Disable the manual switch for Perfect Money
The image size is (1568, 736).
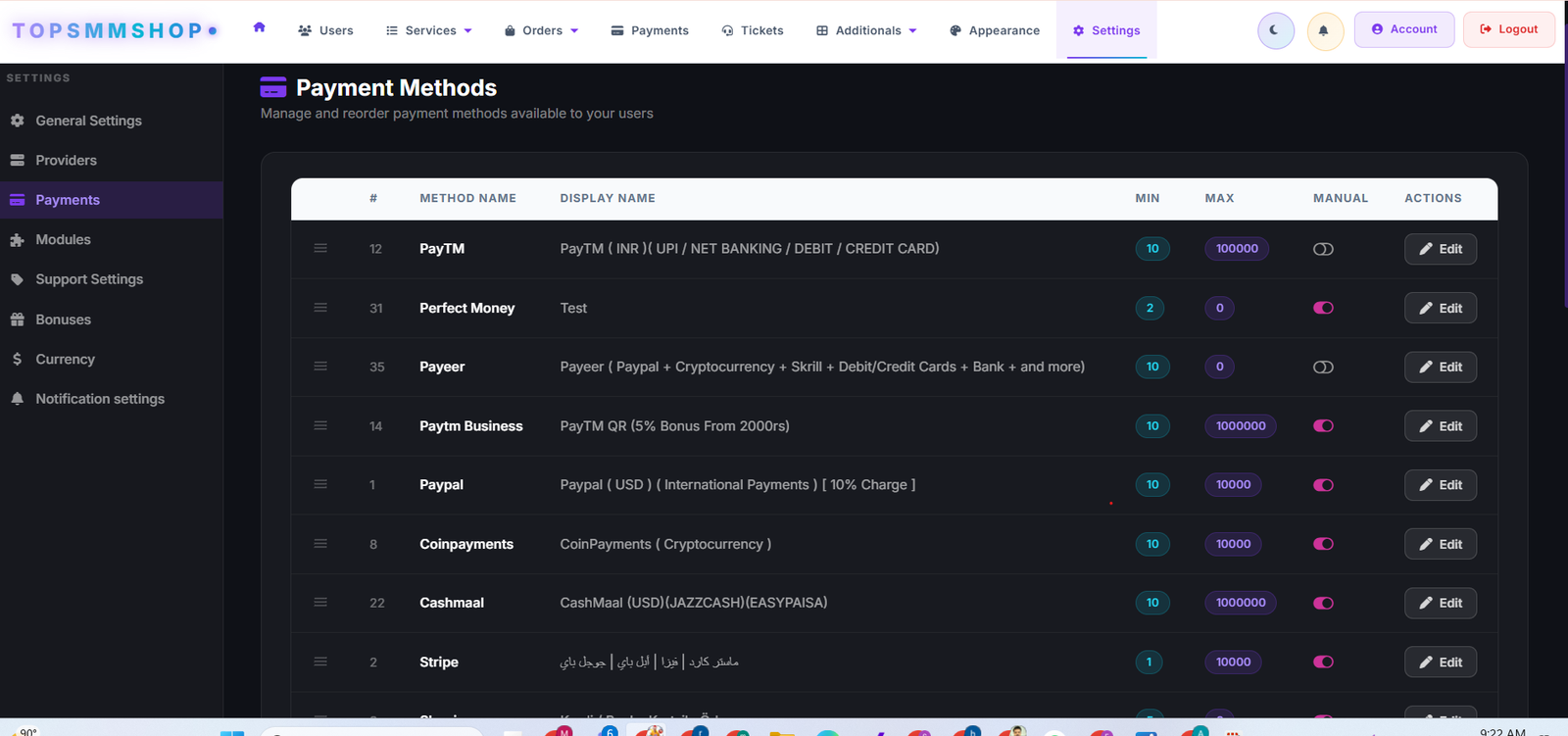pos(1323,308)
